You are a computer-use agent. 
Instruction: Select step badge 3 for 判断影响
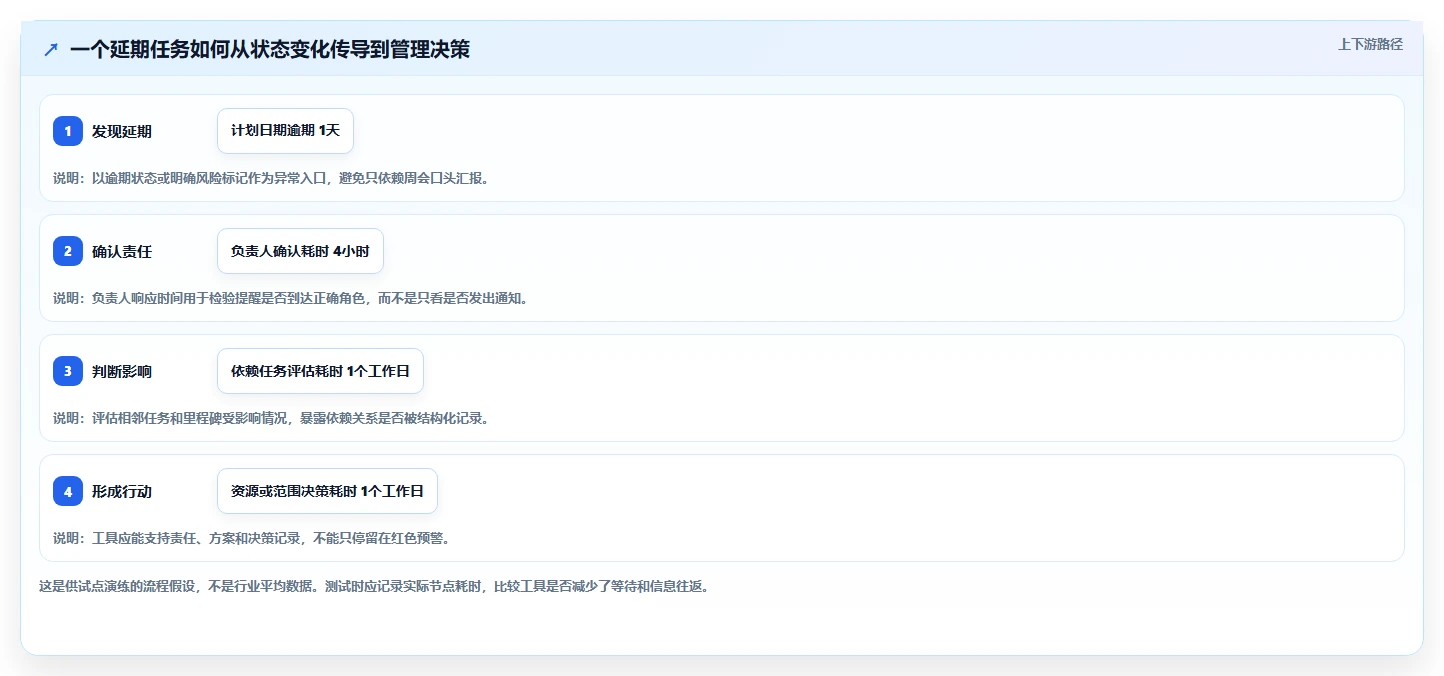click(68, 371)
